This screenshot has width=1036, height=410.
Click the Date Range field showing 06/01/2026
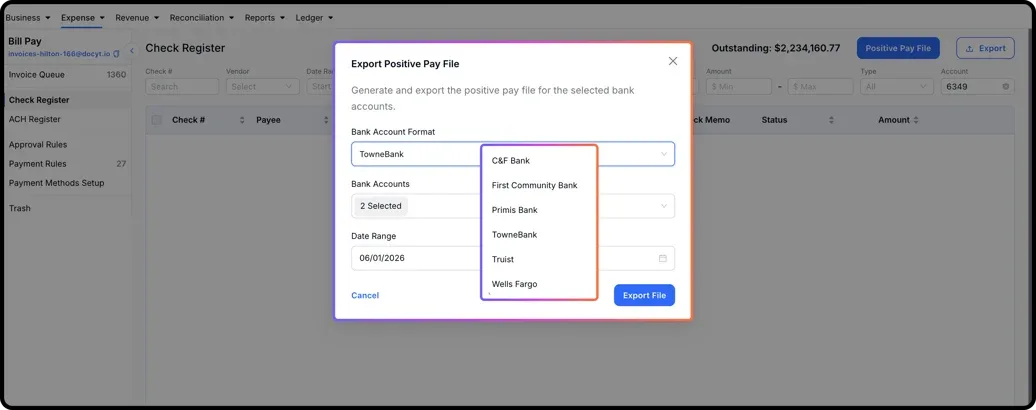point(513,258)
